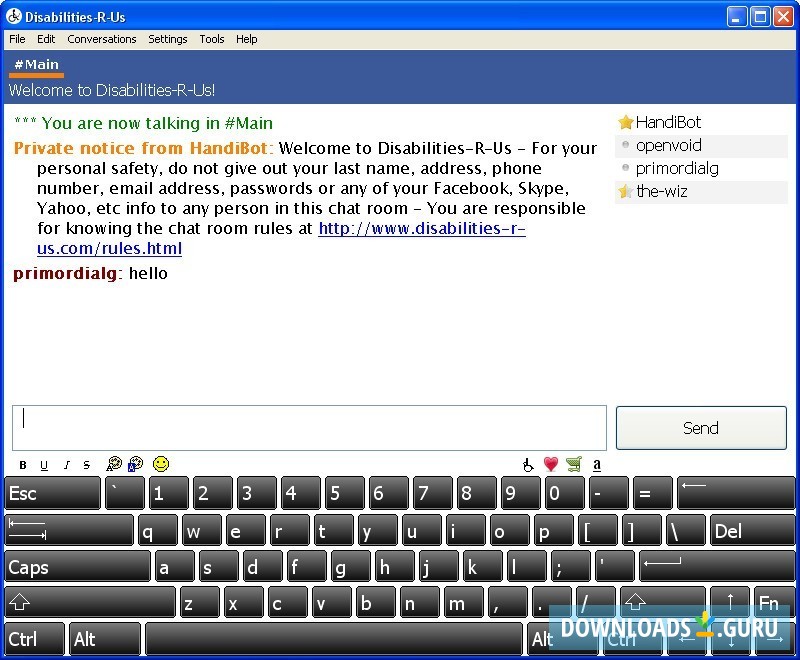
Task: Tap the left bracket key
Action: pyautogui.click(x=598, y=530)
